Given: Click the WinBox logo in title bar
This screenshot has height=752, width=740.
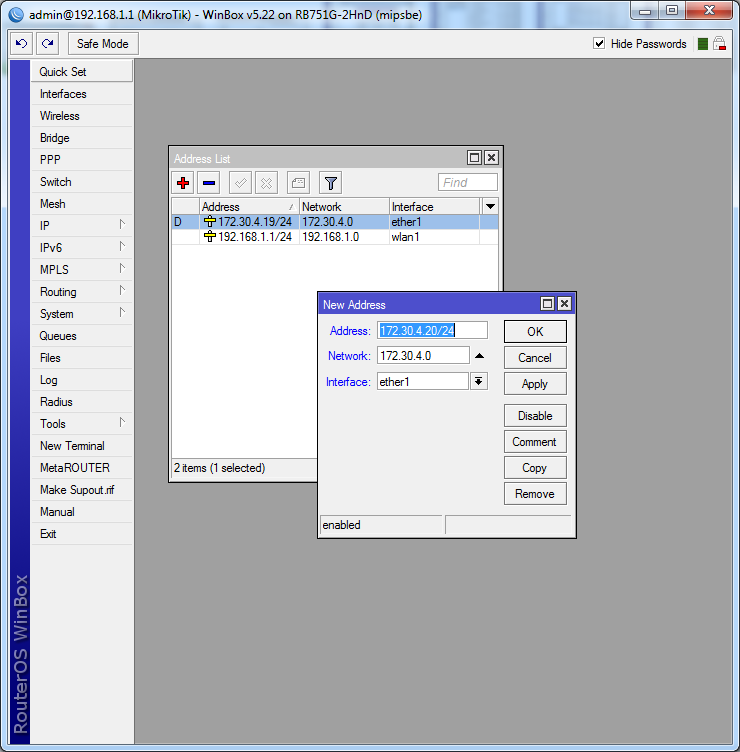Looking at the screenshot, I should [x=16, y=15].
